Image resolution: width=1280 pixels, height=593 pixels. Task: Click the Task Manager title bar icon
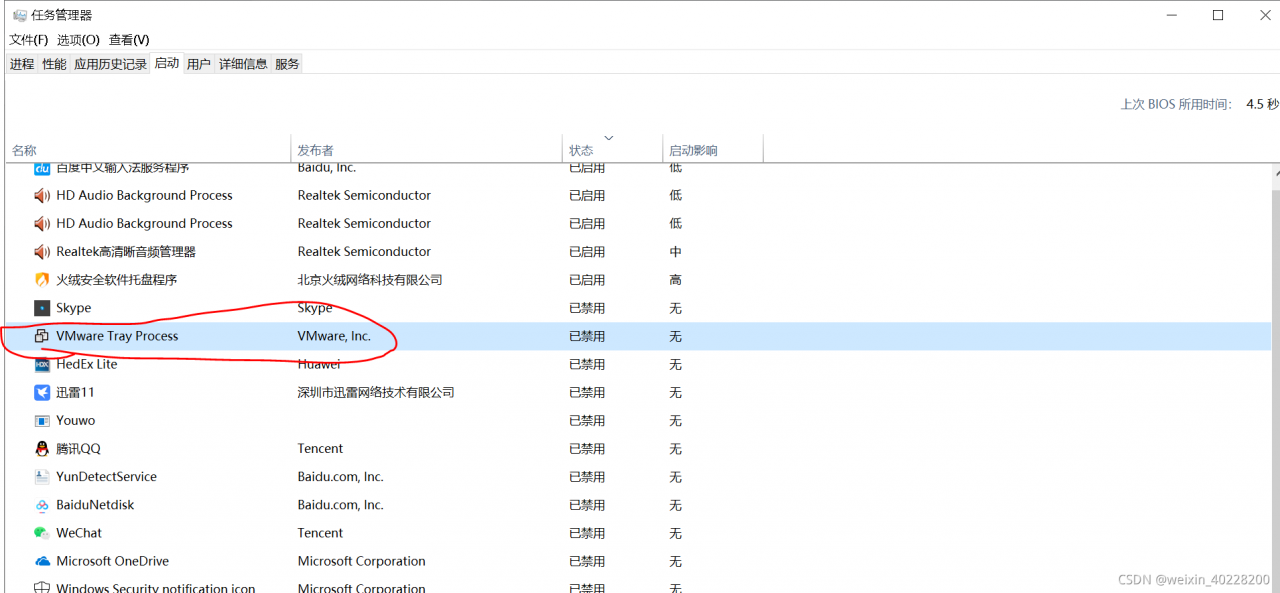pyautogui.click(x=19, y=15)
